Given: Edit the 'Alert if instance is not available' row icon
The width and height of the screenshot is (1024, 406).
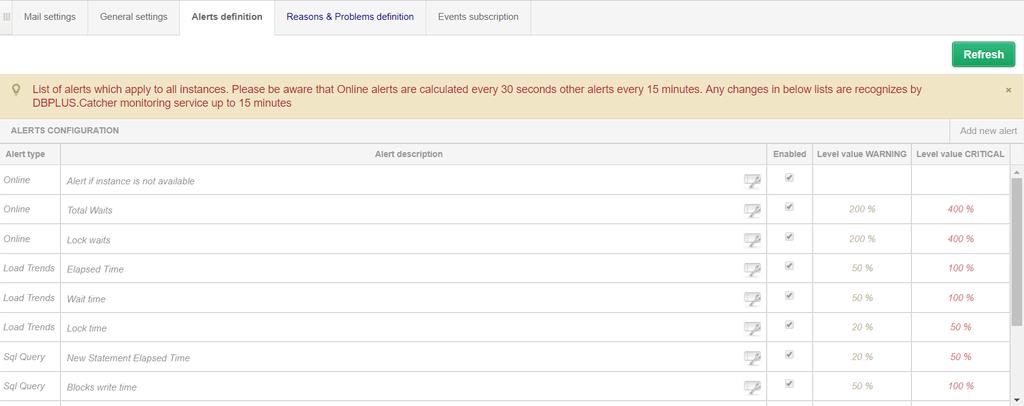Looking at the screenshot, I should point(752,181).
